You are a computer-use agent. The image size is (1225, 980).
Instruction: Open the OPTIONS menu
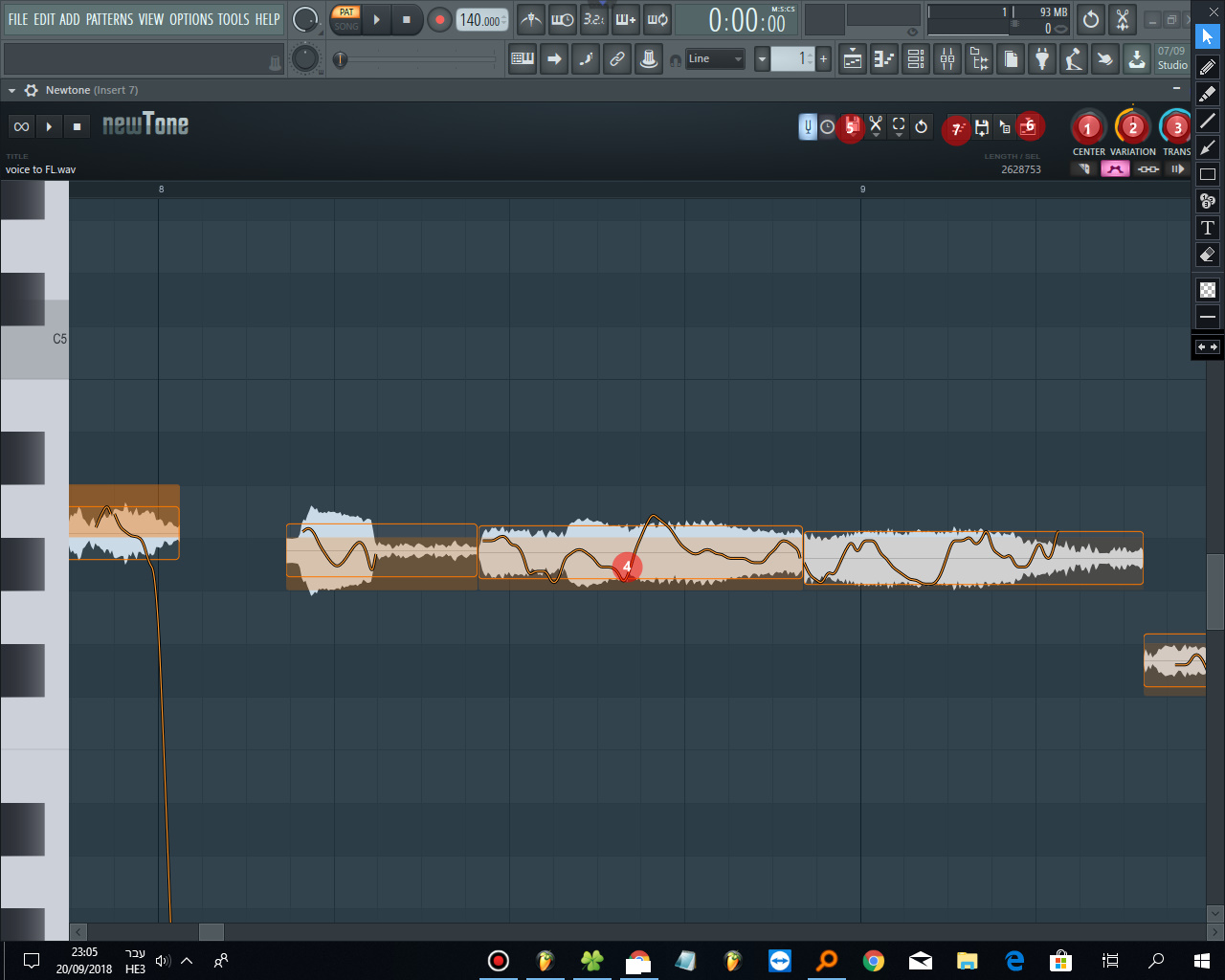pyautogui.click(x=190, y=19)
